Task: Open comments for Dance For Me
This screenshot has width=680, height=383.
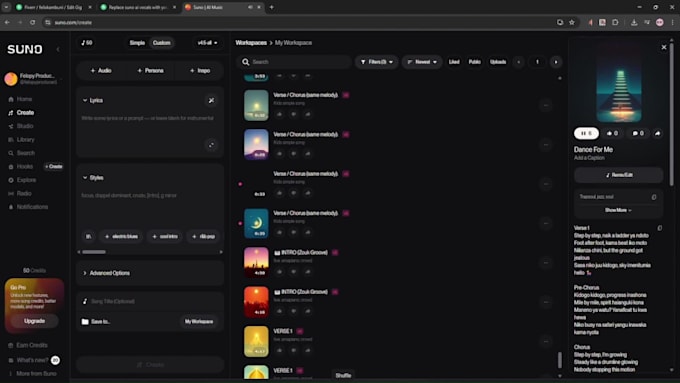Action: click(638, 133)
